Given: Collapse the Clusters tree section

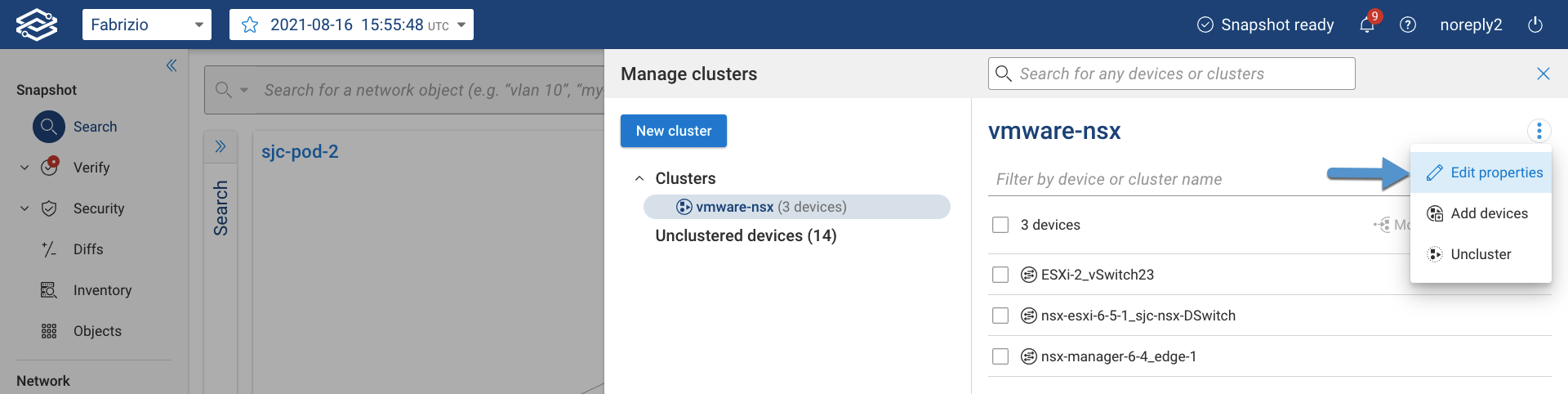Looking at the screenshot, I should 639,178.
